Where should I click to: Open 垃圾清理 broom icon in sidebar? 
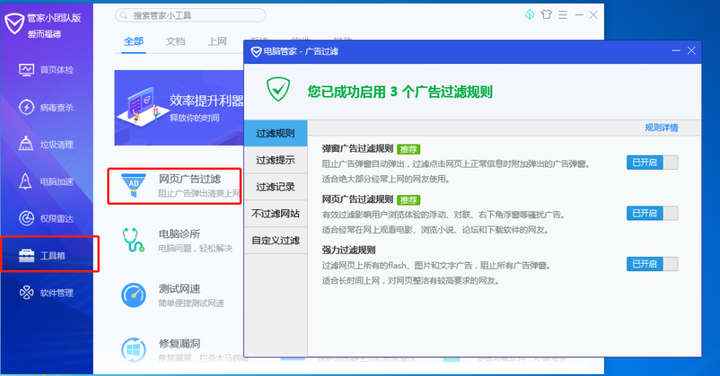tap(26, 144)
